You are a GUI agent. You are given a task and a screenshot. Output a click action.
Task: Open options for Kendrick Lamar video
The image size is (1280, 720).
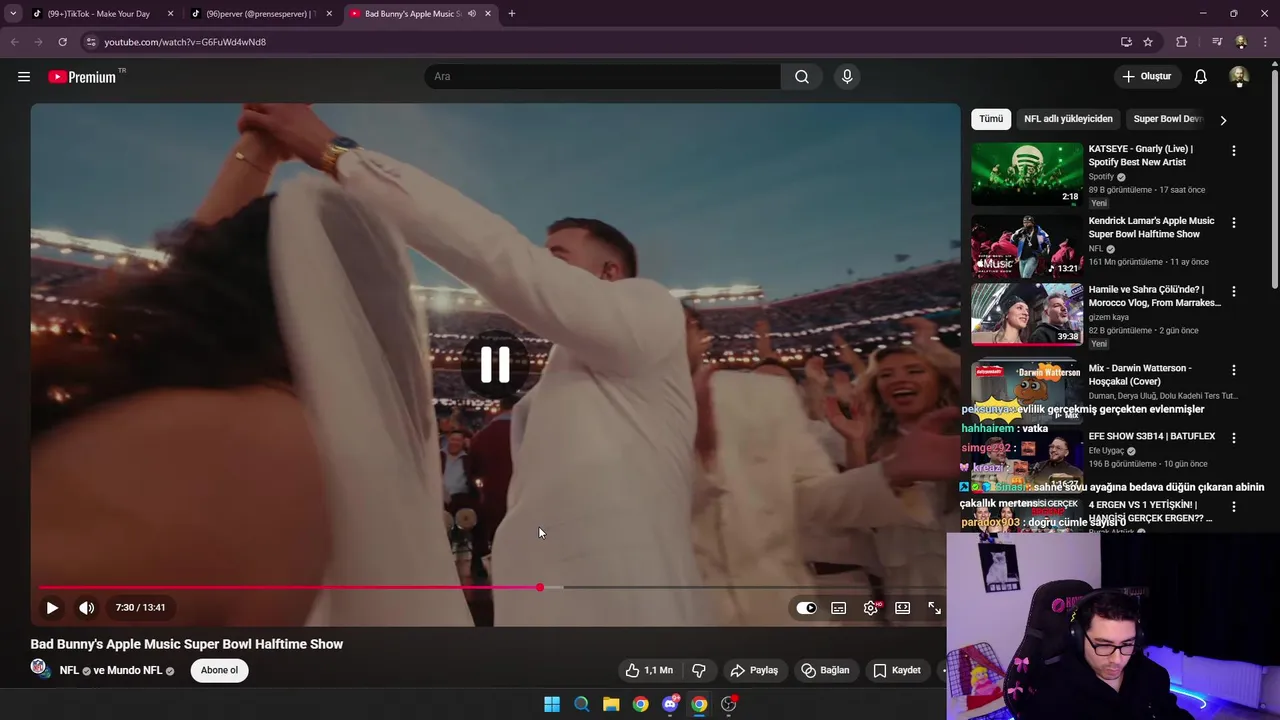click(x=1233, y=223)
